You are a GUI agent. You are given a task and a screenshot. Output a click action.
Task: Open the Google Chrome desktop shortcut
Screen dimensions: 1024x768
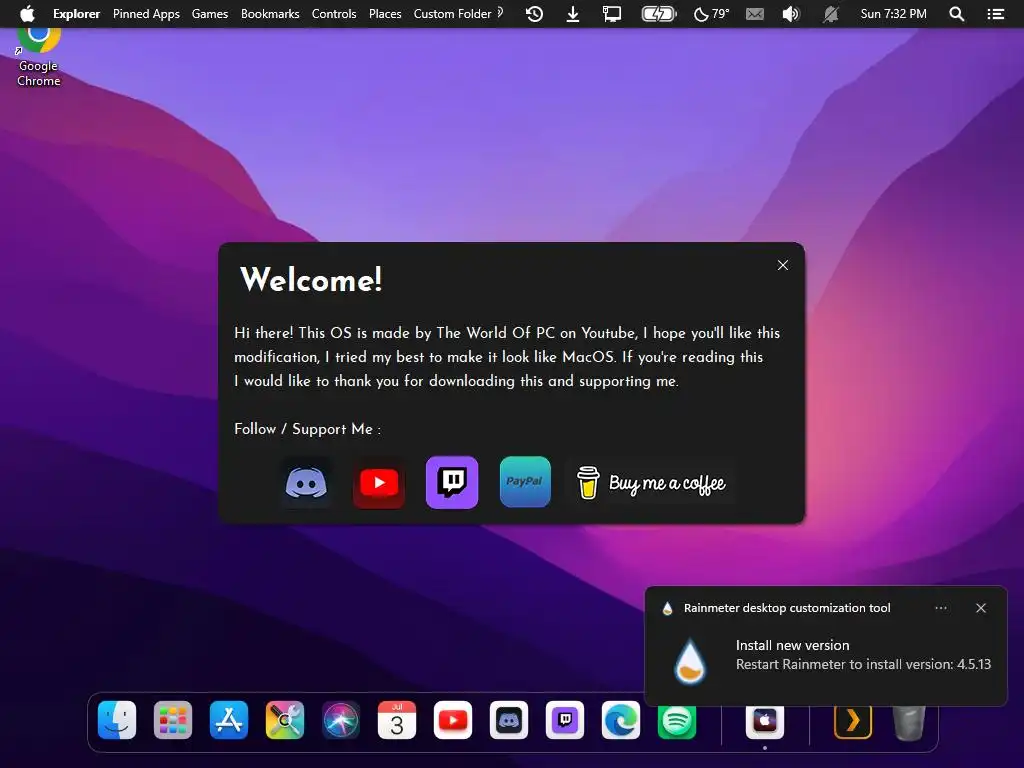pos(39,56)
